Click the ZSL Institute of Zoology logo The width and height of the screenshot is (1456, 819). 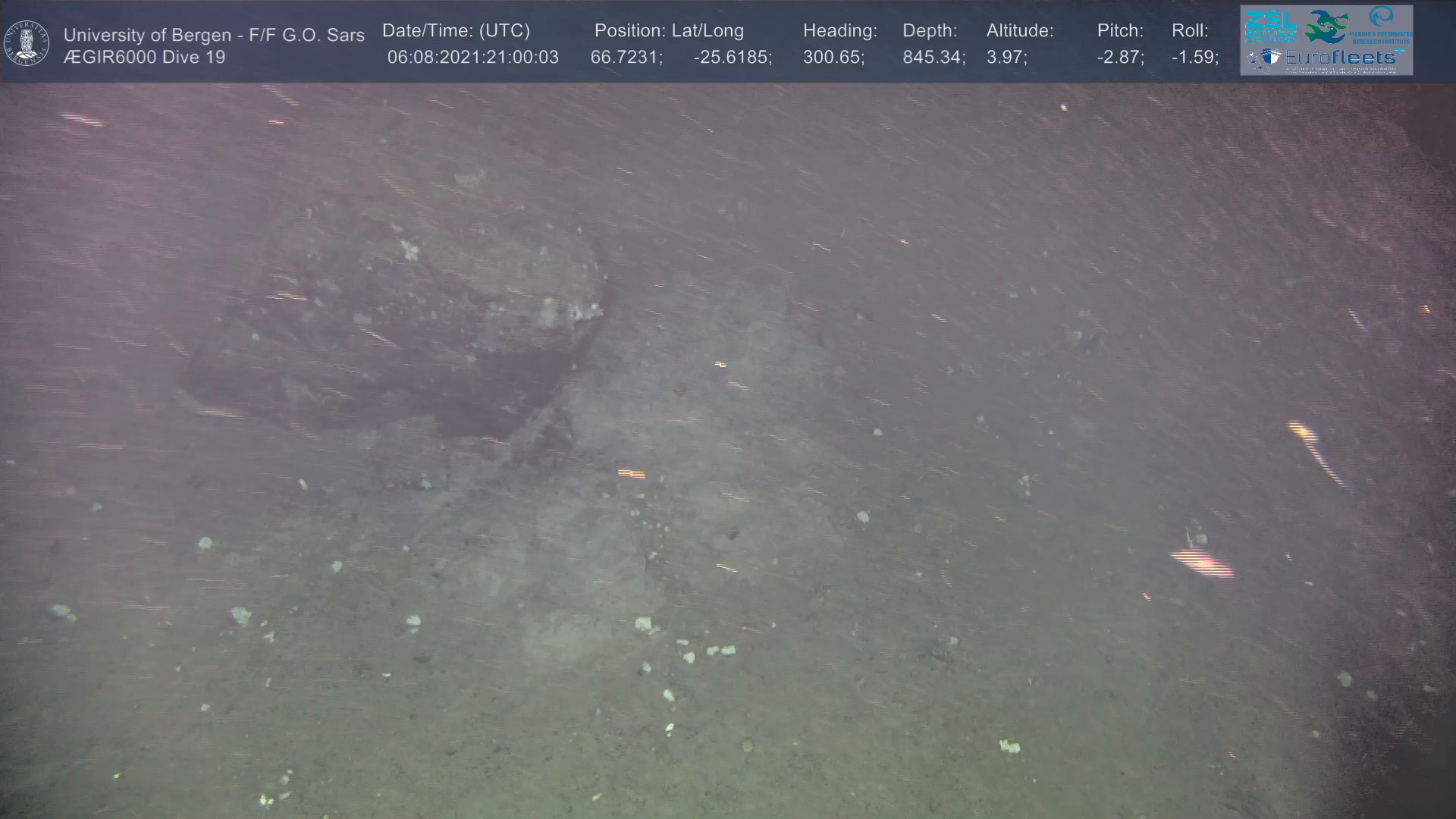click(1269, 26)
